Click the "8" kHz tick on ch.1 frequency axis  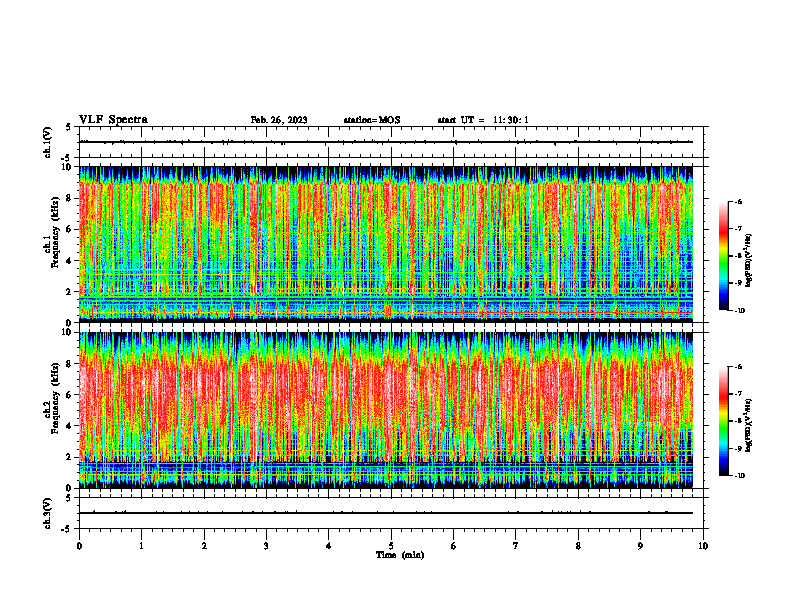tap(70, 198)
